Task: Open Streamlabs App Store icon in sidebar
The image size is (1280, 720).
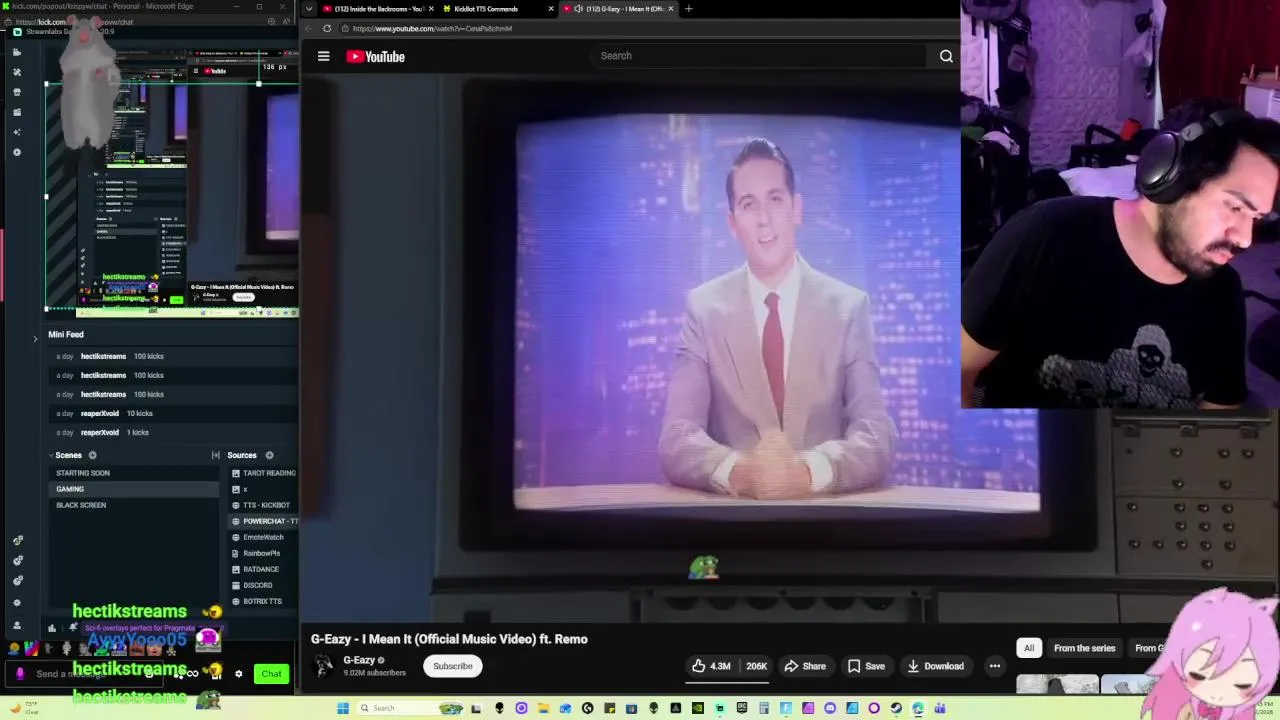Action: coord(16,92)
